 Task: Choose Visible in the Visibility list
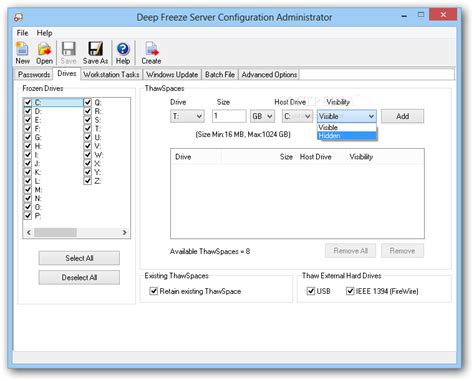pos(347,127)
